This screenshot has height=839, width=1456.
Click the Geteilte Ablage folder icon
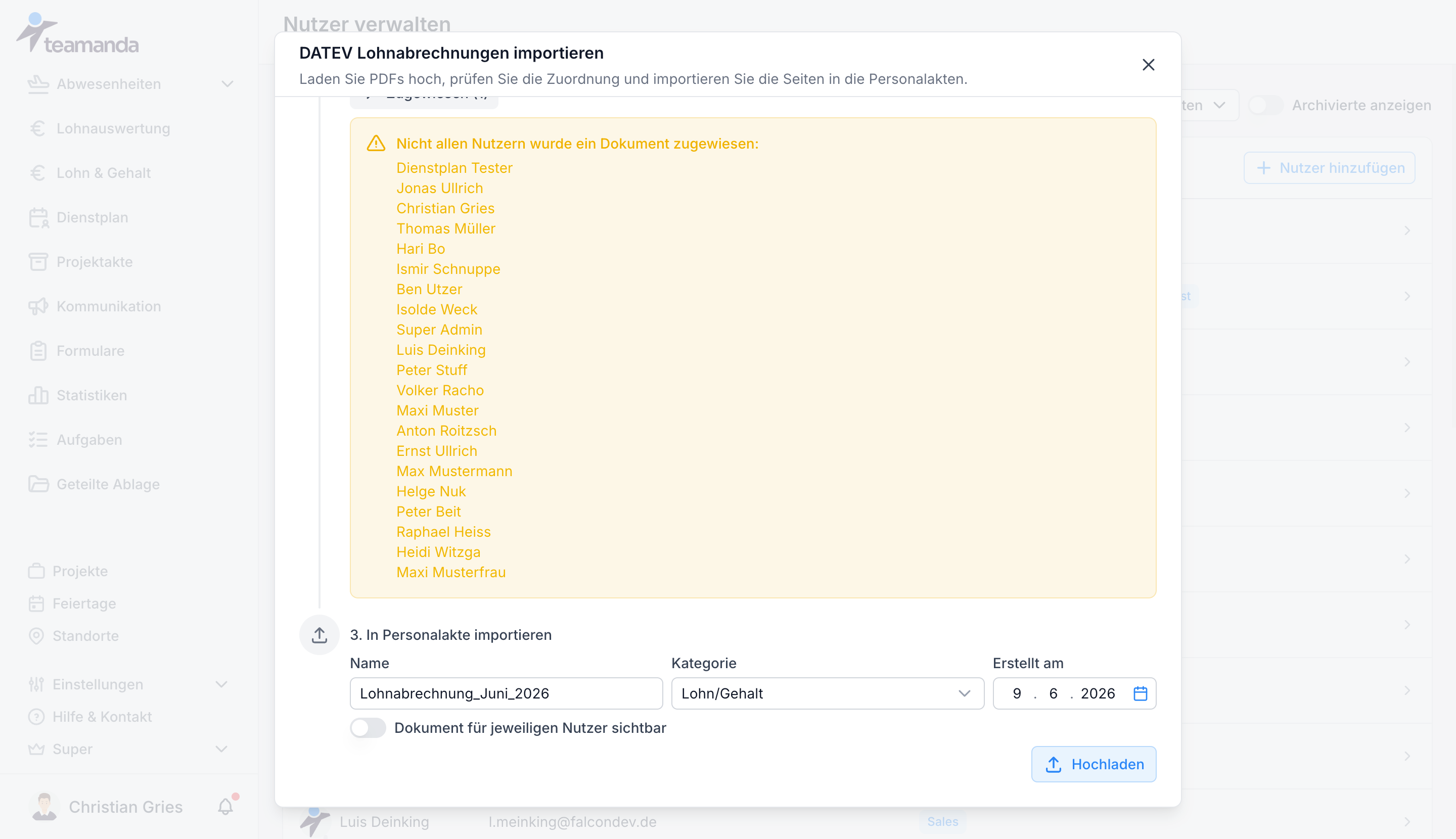(x=38, y=484)
